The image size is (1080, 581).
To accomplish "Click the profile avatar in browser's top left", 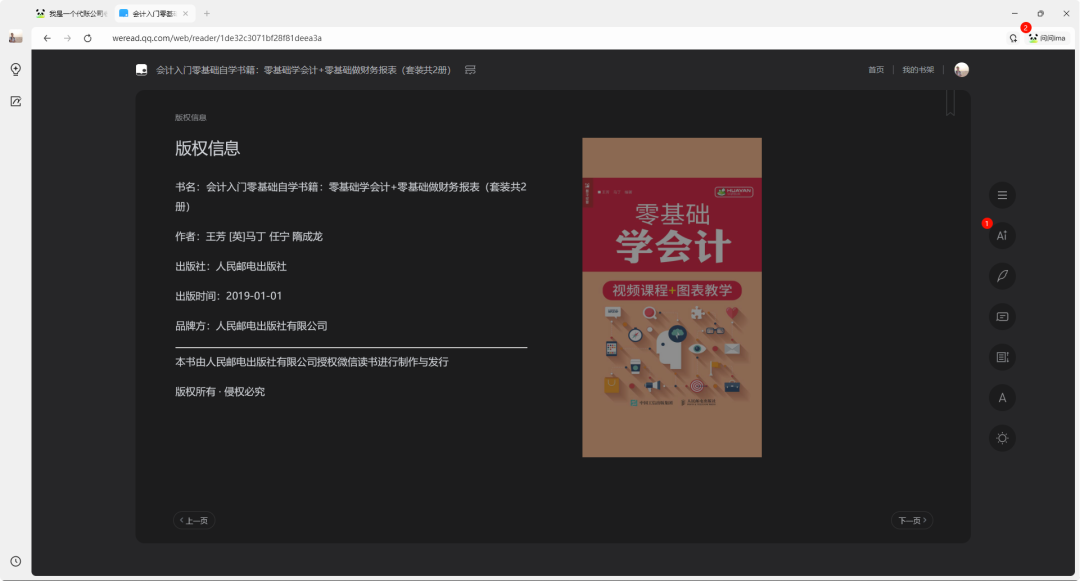I will [16, 37].
